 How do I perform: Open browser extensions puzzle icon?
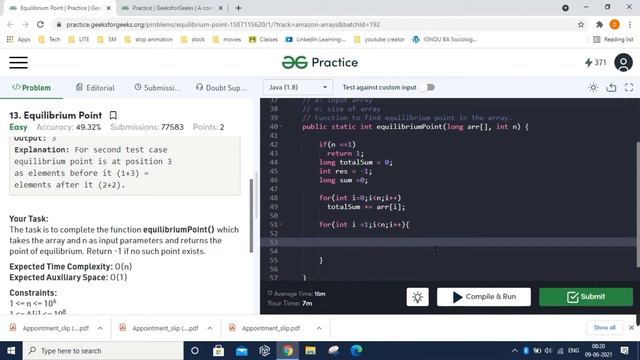click(599, 24)
